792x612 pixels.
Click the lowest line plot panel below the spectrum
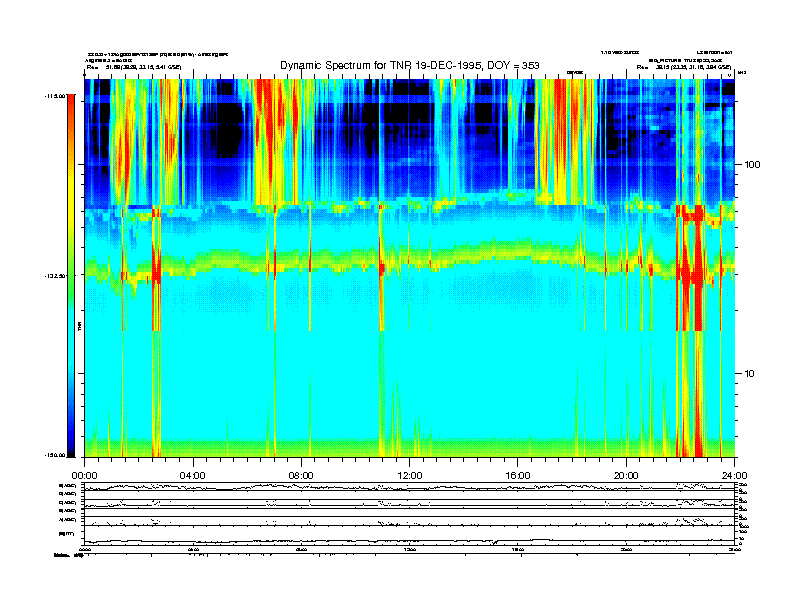[x=410, y=535]
